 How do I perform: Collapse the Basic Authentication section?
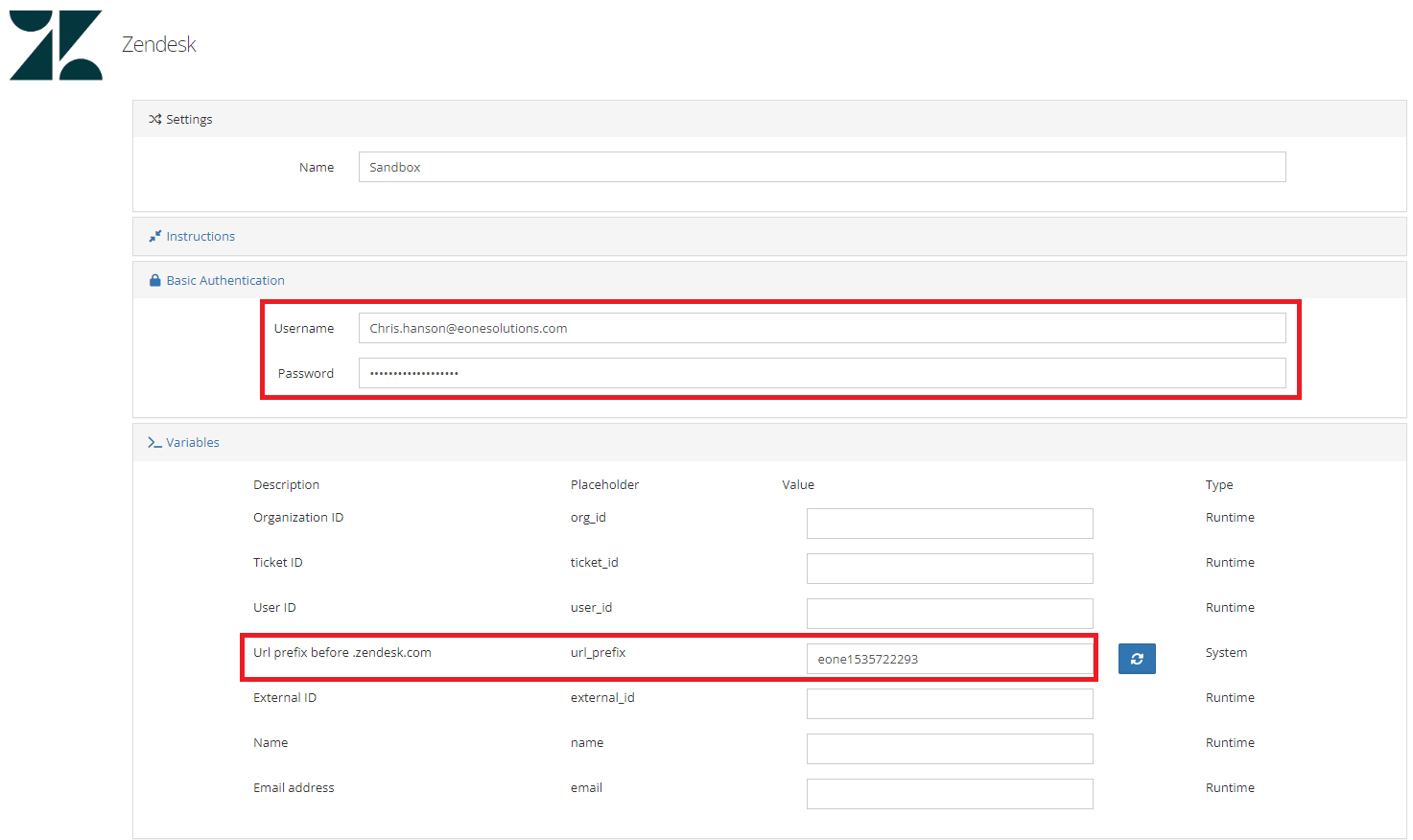pos(225,280)
